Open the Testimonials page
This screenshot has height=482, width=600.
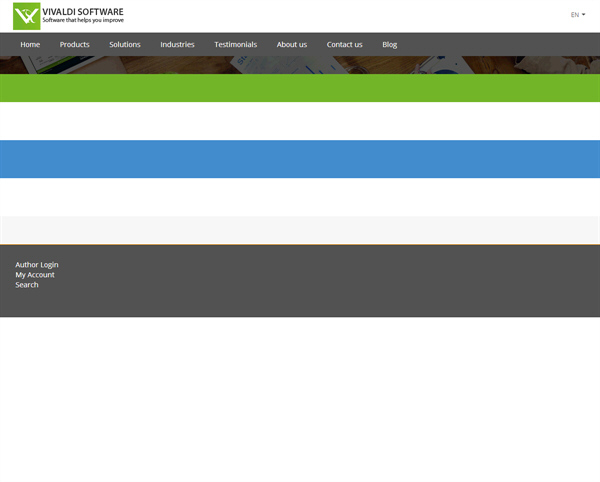235,45
